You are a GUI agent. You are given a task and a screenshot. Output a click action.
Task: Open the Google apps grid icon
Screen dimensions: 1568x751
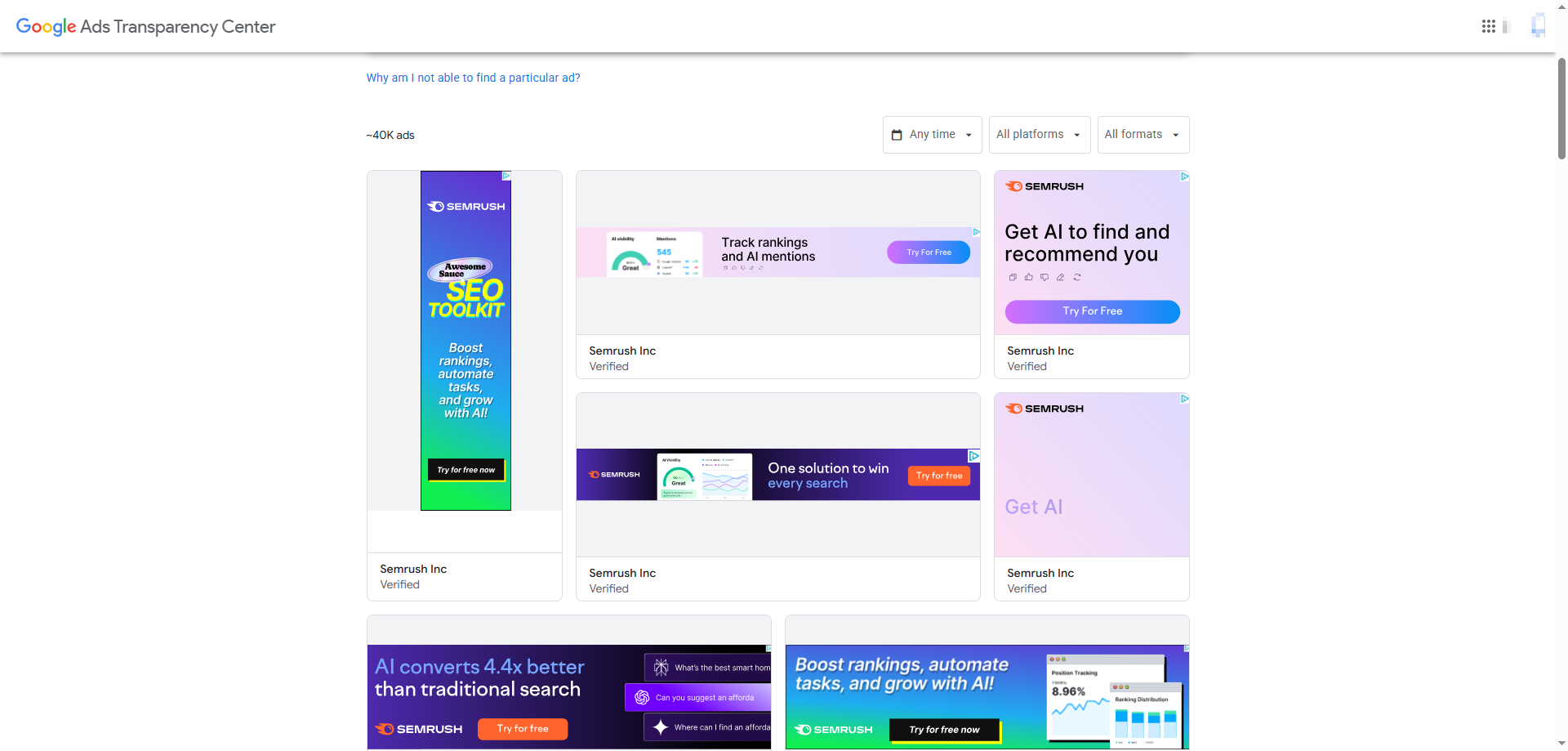(x=1488, y=26)
